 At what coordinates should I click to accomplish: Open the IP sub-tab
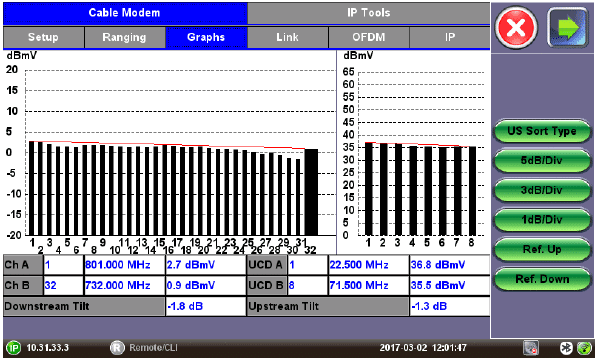coord(450,37)
